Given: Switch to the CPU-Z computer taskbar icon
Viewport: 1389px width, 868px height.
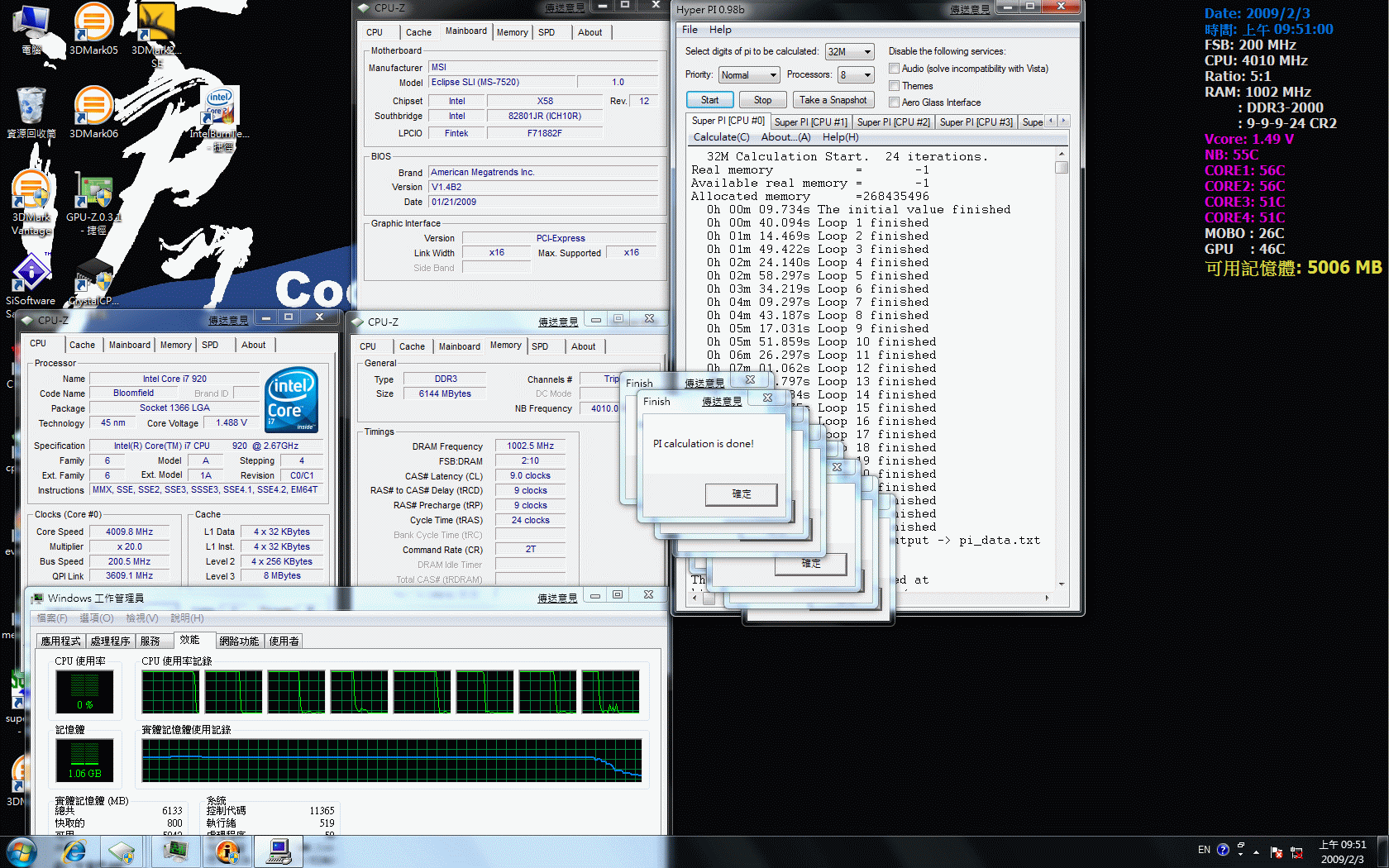Looking at the screenshot, I should 279,851.
